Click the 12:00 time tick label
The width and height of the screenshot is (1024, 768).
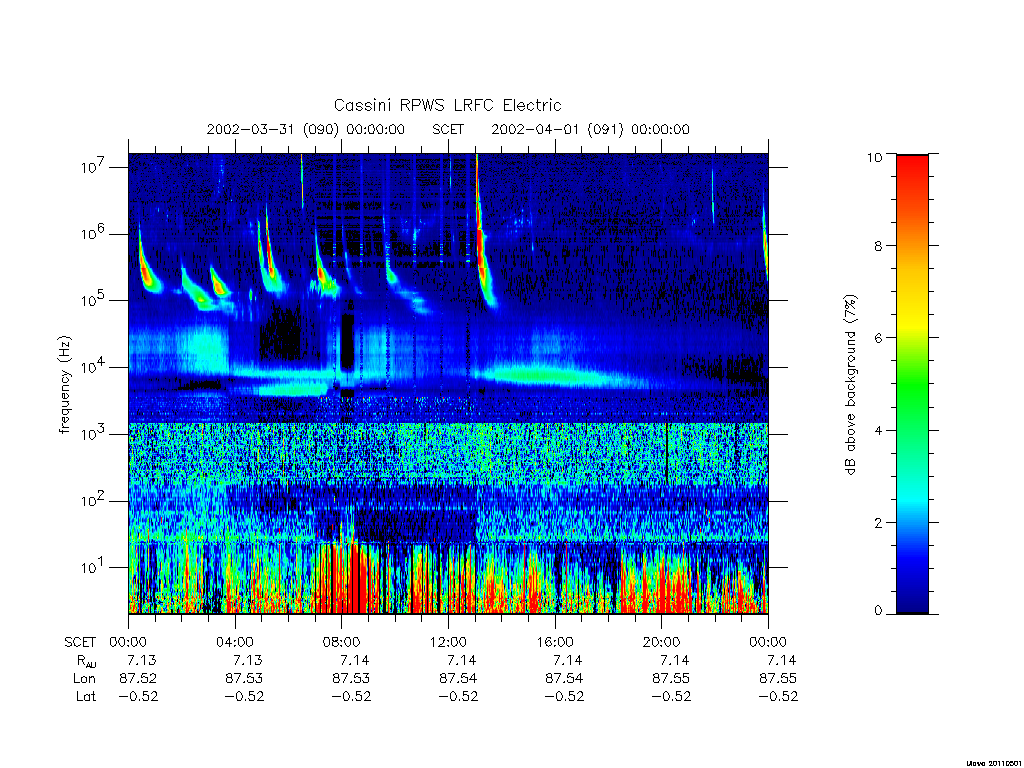point(448,643)
